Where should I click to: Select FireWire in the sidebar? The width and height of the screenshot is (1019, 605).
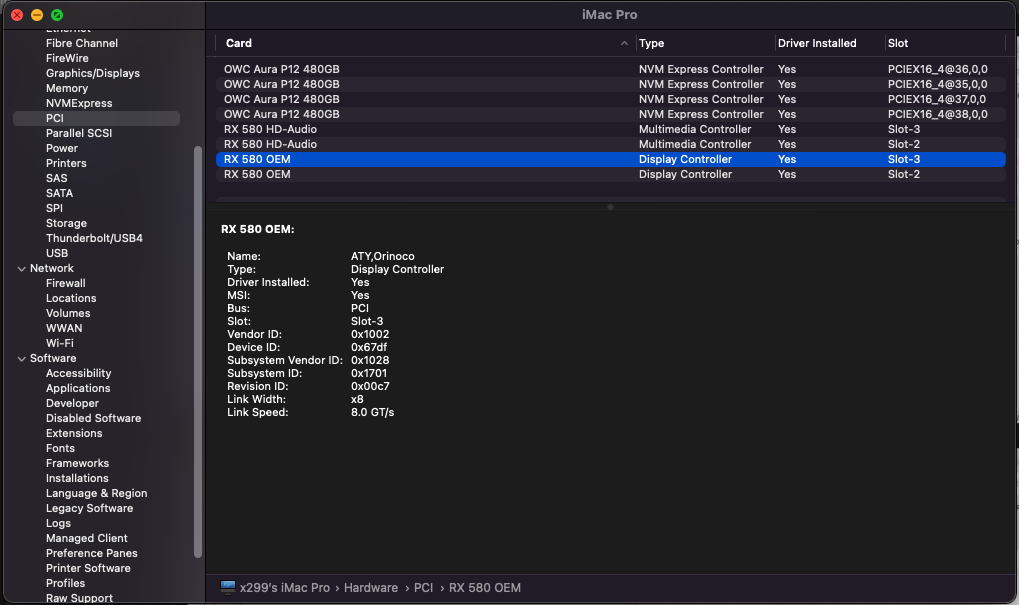(67, 58)
